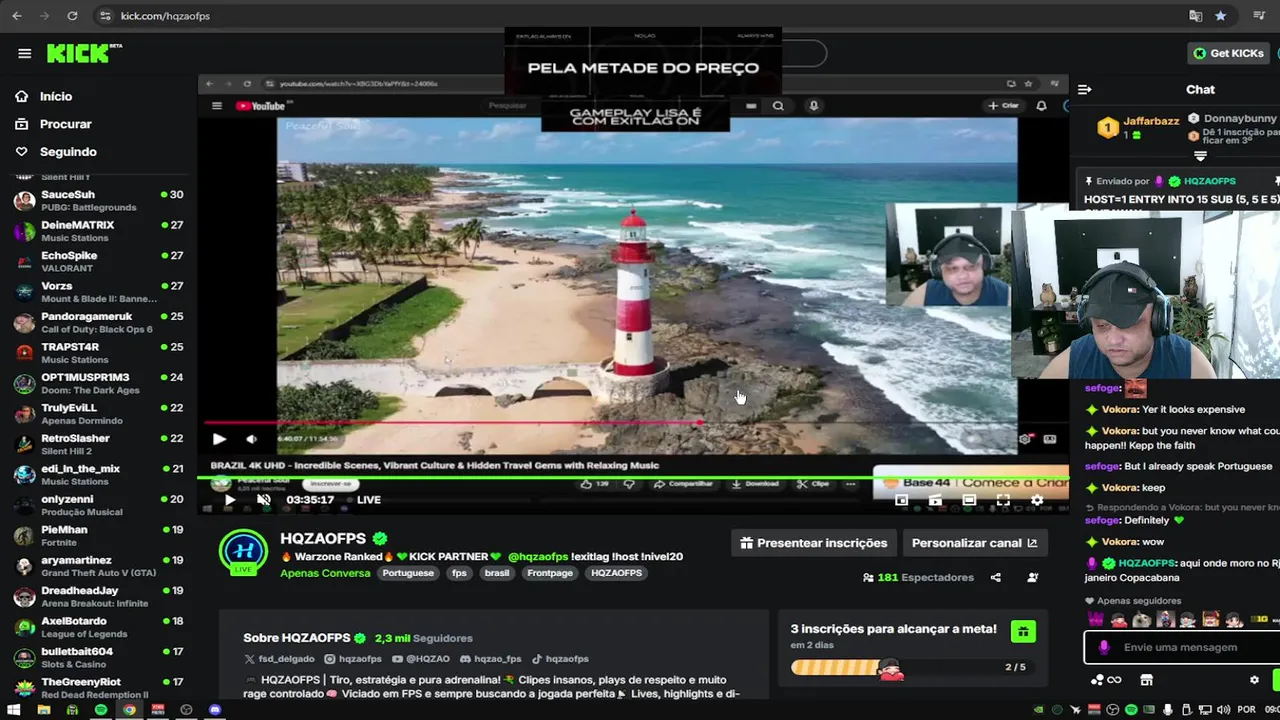Go to Início in sidebar
The height and width of the screenshot is (720, 1280).
click(57, 96)
